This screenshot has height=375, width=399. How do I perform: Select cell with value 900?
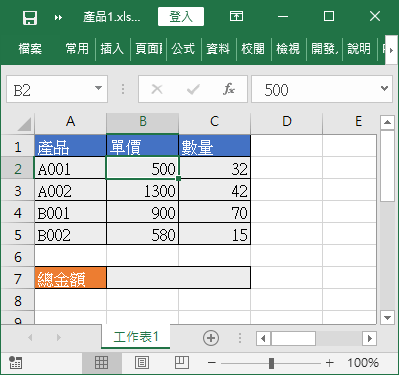(x=142, y=212)
